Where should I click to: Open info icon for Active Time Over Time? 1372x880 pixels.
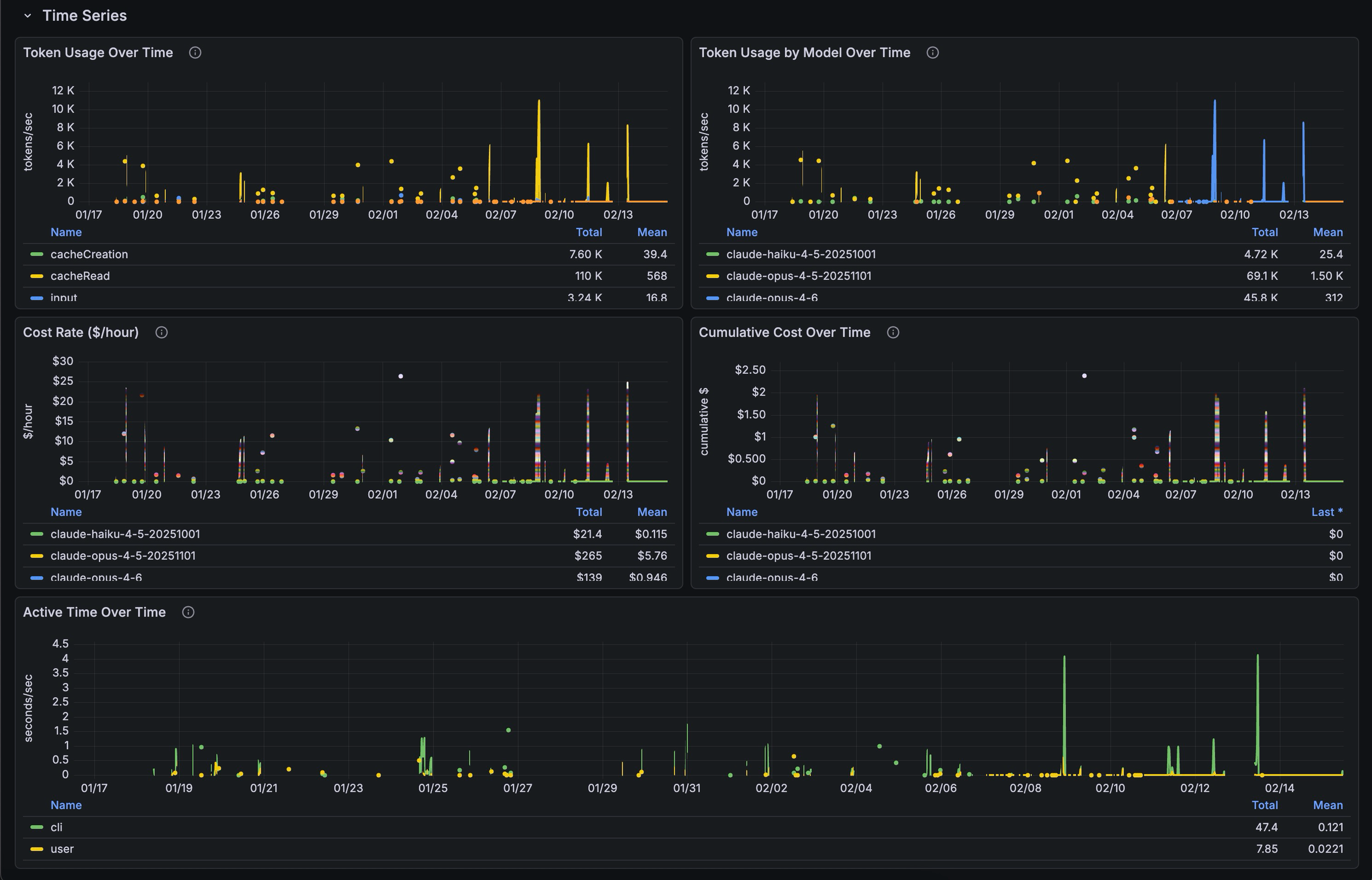tap(188, 613)
